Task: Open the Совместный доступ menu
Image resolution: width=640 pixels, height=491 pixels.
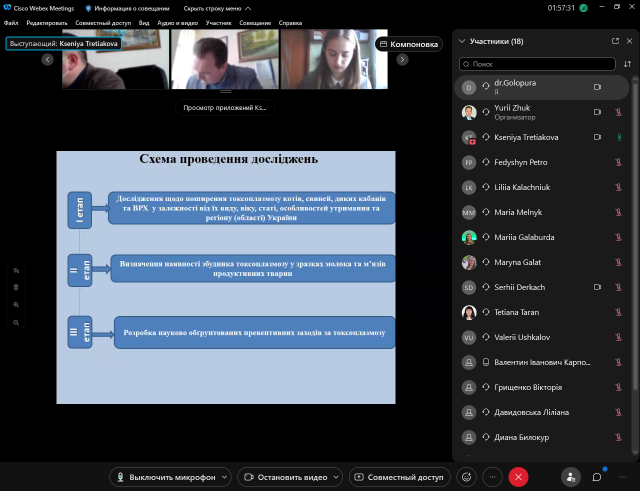Action: click(103, 23)
